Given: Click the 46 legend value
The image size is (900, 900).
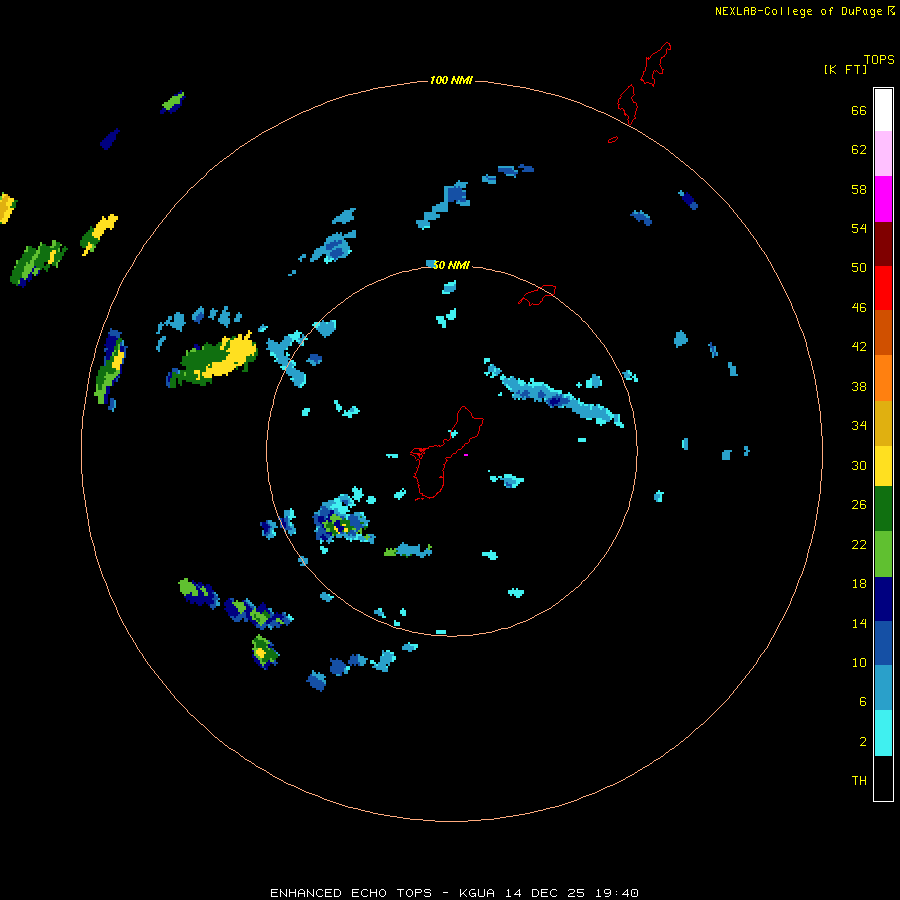Looking at the screenshot, I should pyautogui.click(x=859, y=308).
